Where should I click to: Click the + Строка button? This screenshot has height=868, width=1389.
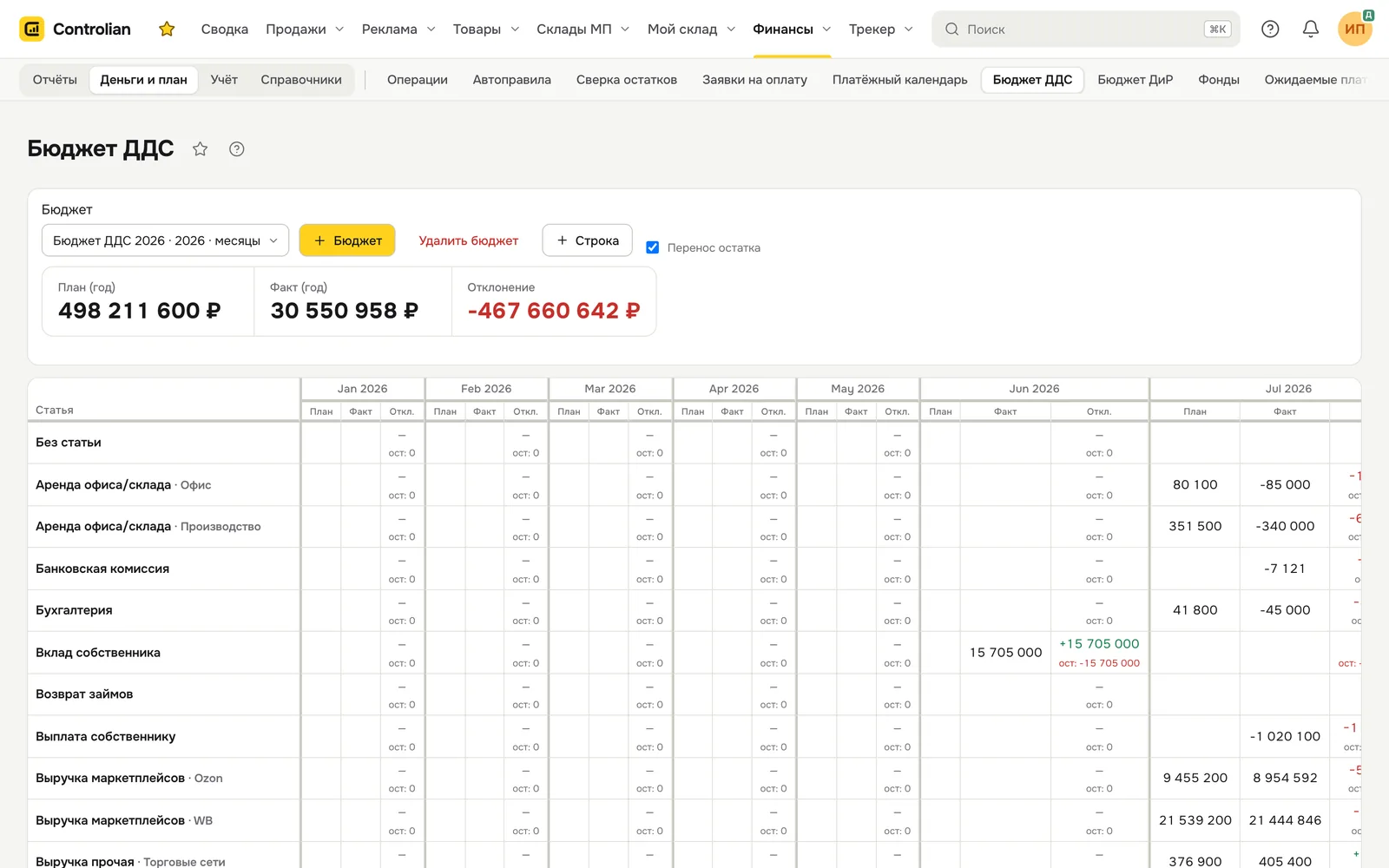pos(588,240)
